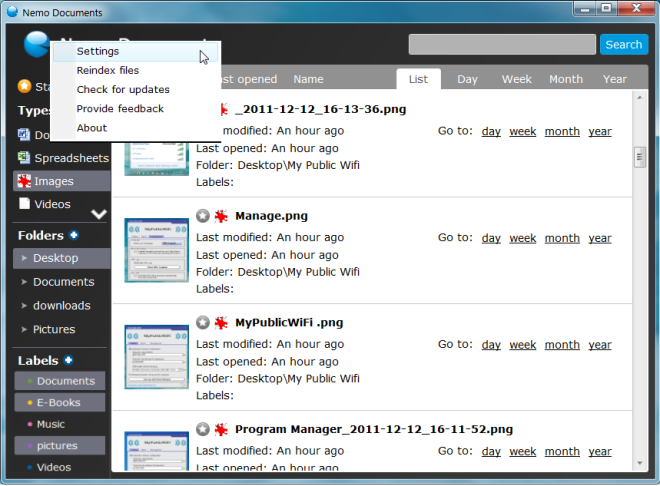Star the MyPublicWiFi .png file

pos(203,323)
